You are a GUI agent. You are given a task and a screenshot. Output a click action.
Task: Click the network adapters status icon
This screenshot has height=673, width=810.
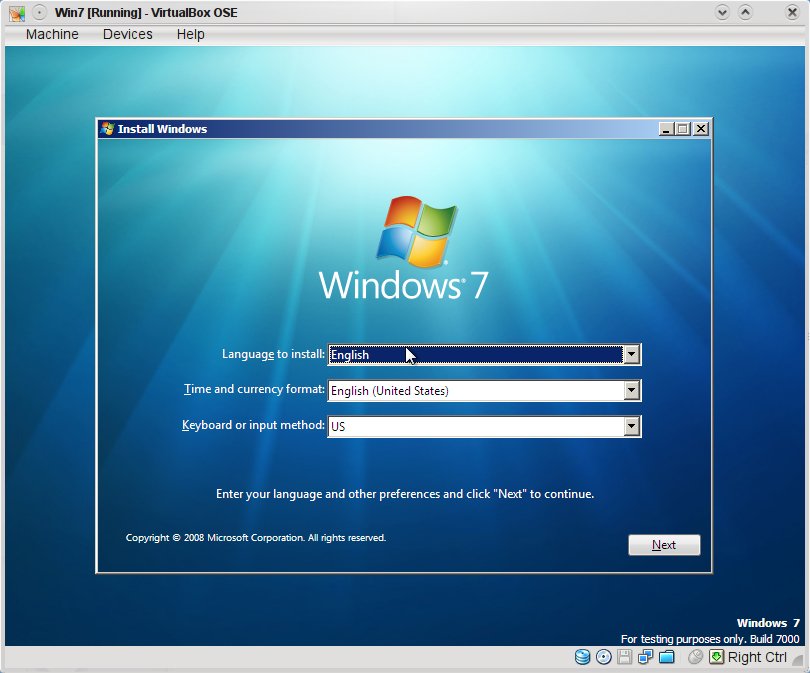[x=645, y=657]
